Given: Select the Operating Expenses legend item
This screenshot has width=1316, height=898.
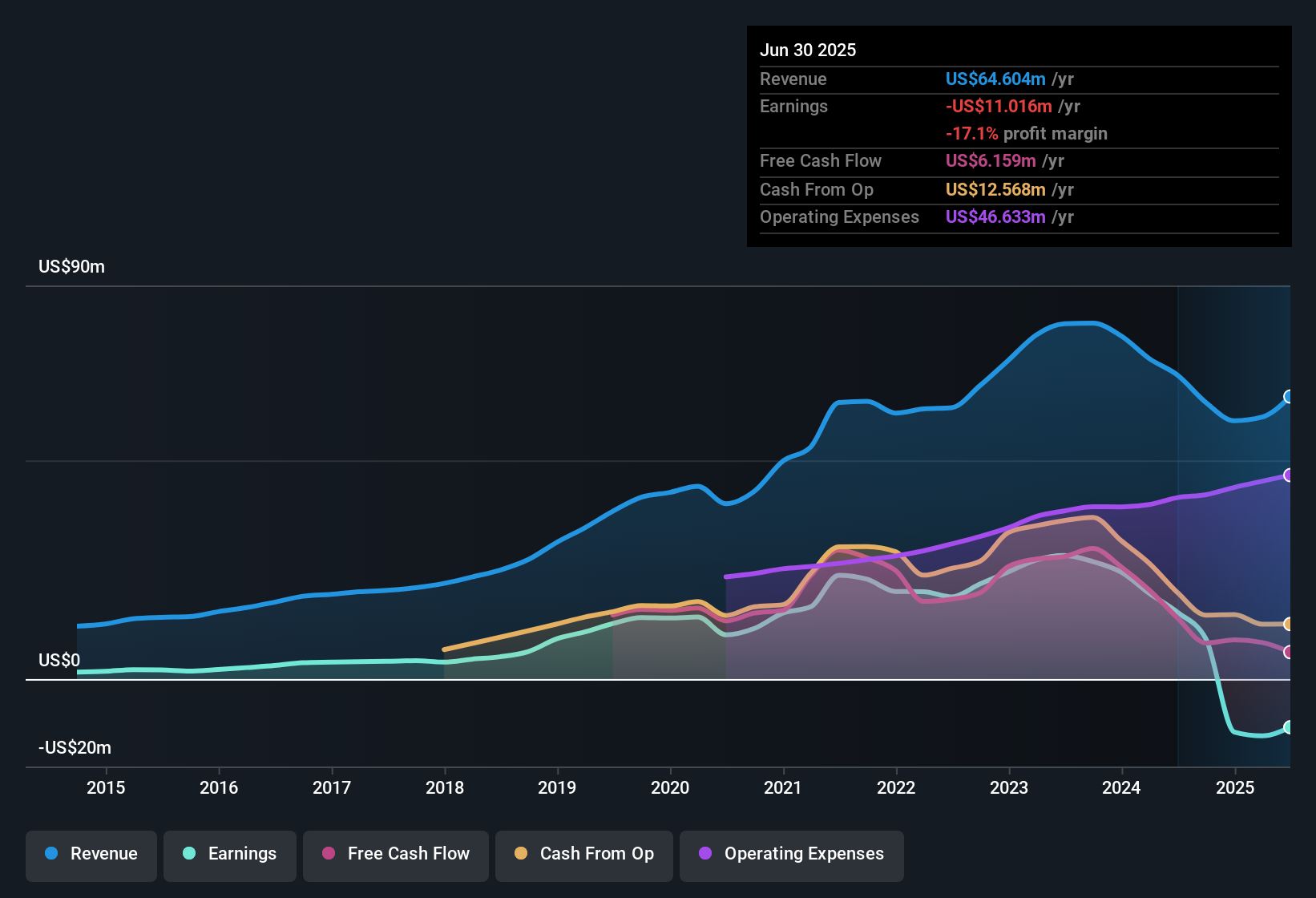Looking at the screenshot, I should [x=791, y=855].
